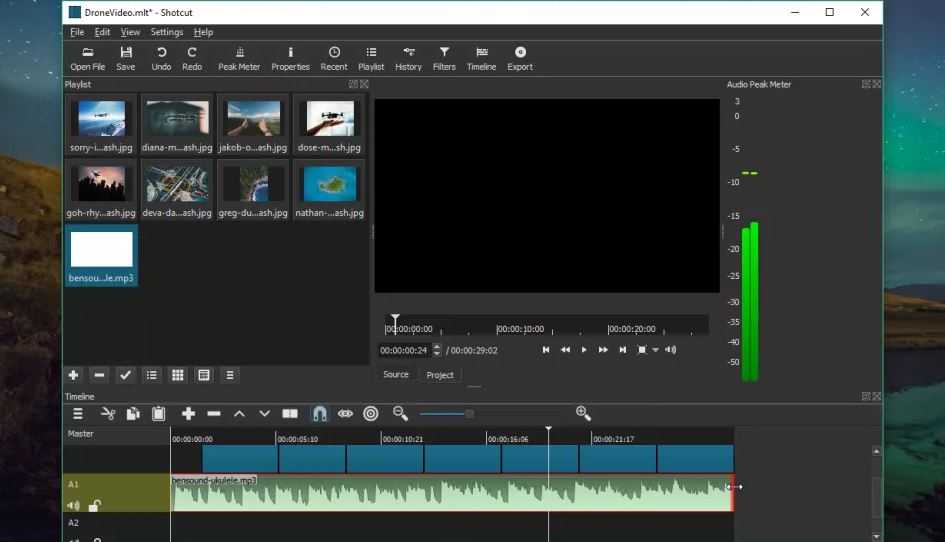Switch to the Project tab
945x542 pixels.
tap(440, 375)
